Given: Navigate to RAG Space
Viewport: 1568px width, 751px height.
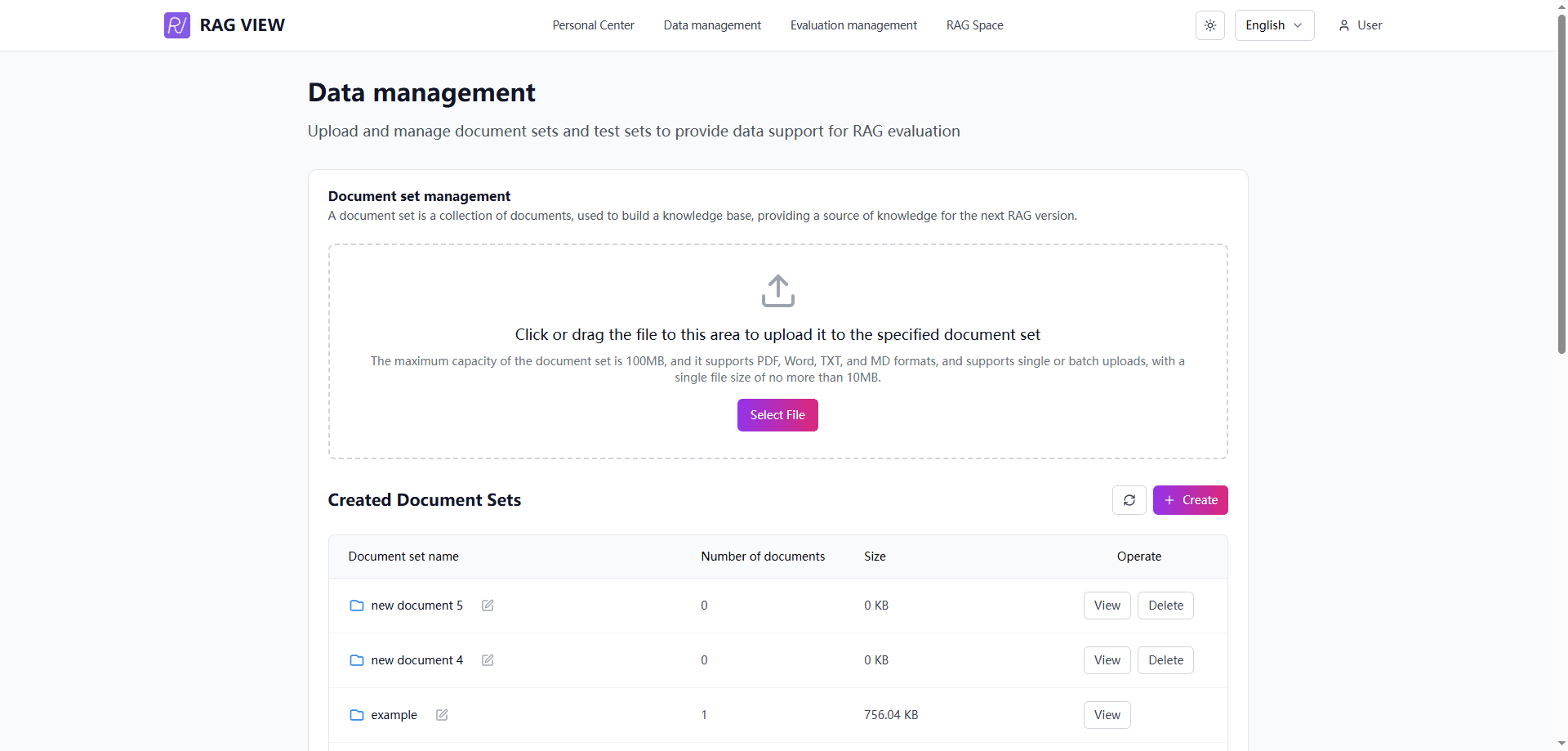Looking at the screenshot, I should (x=974, y=25).
